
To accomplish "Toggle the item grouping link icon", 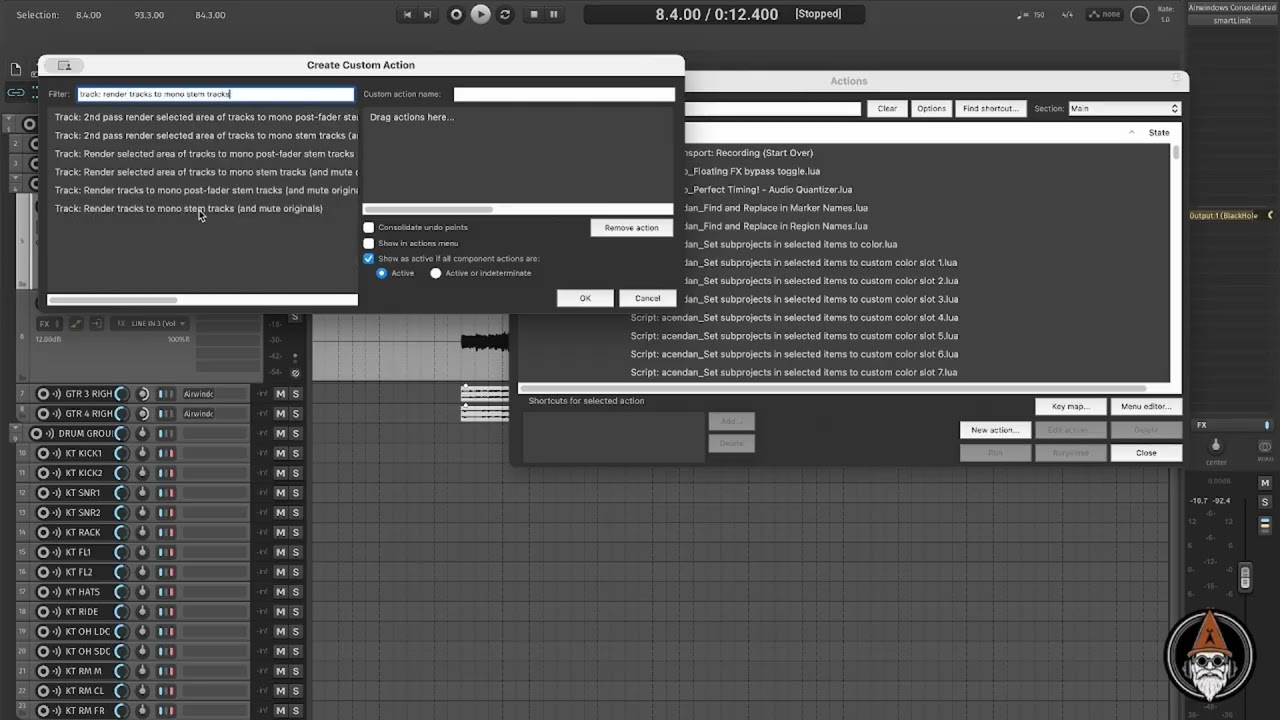I will pos(16,92).
